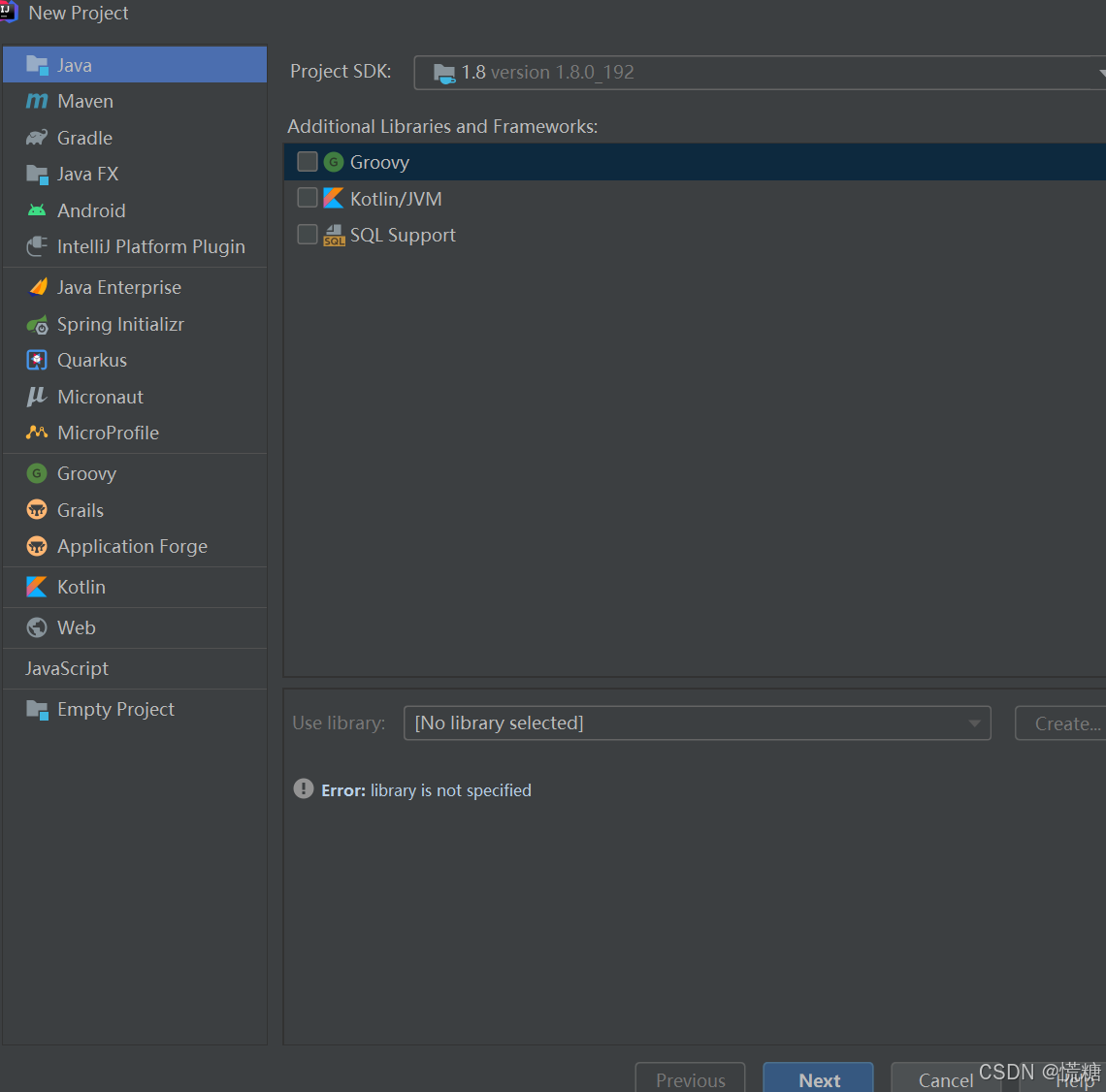Pick the Spring Initializr icon
The width and height of the screenshot is (1106, 1092).
click(37, 324)
